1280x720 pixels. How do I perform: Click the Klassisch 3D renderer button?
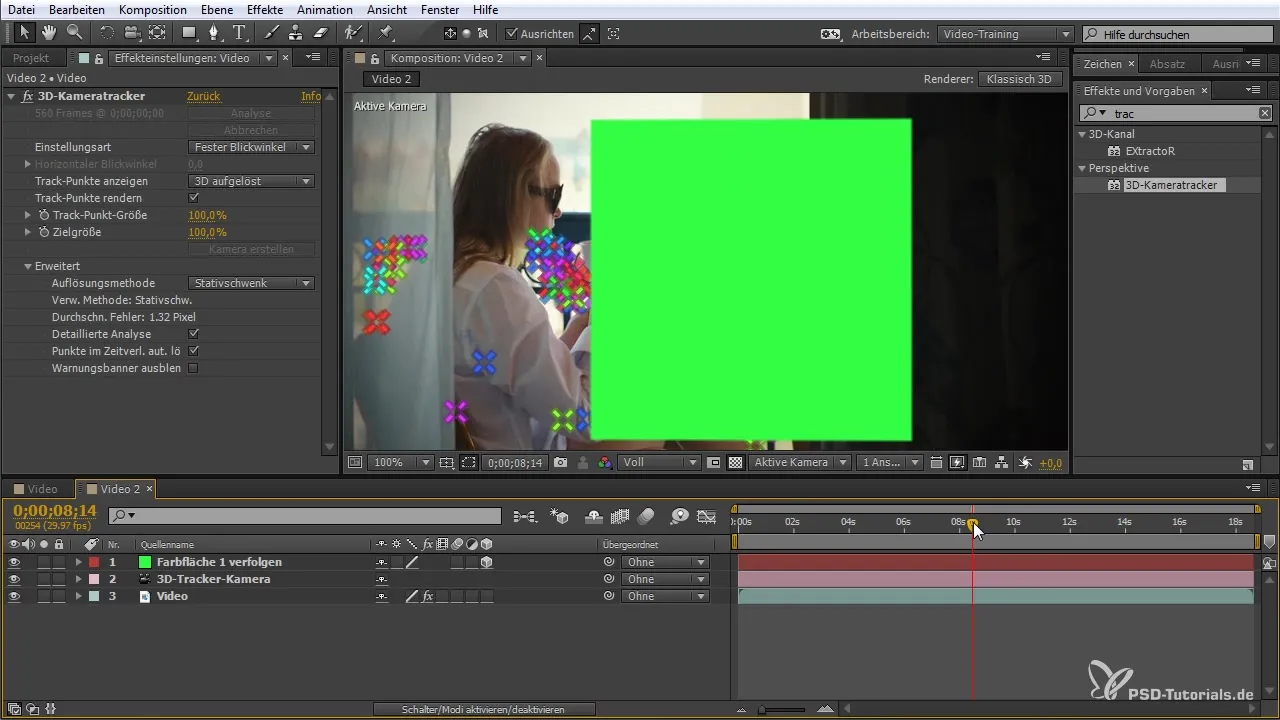pyautogui.click(x=1019, y=79)
